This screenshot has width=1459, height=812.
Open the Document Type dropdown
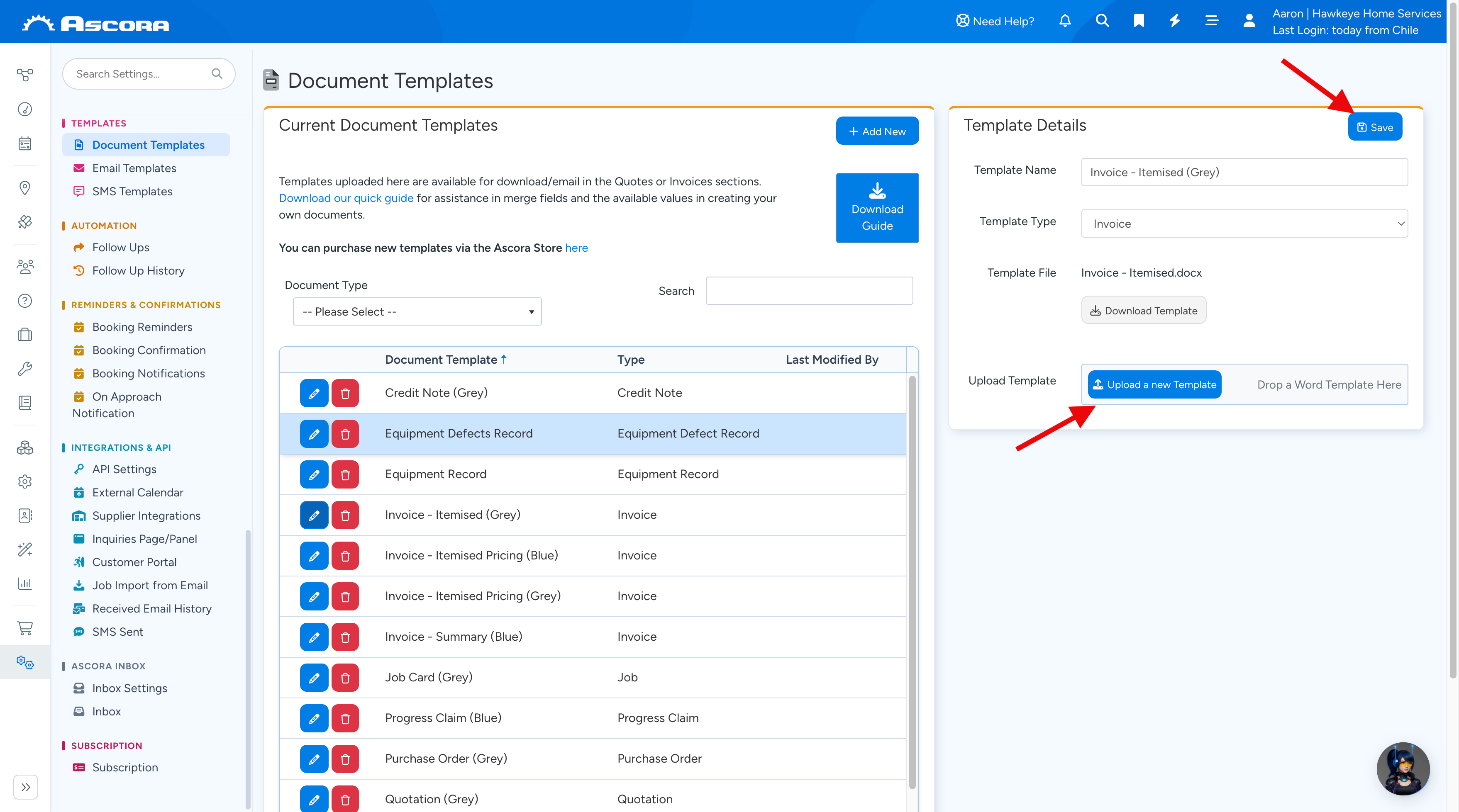(417, 312)
